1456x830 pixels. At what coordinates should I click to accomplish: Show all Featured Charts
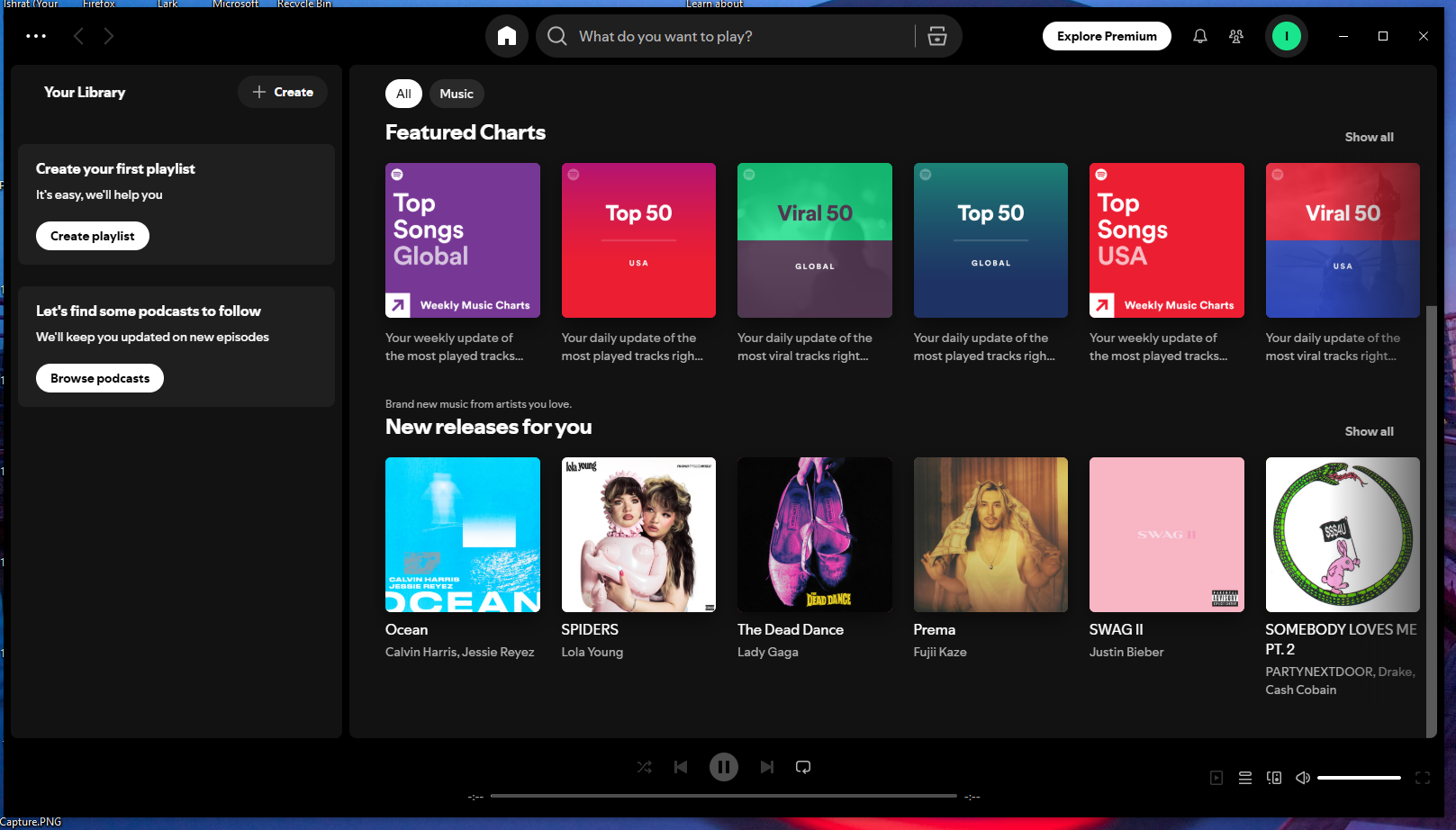[x=1369, y=137]
